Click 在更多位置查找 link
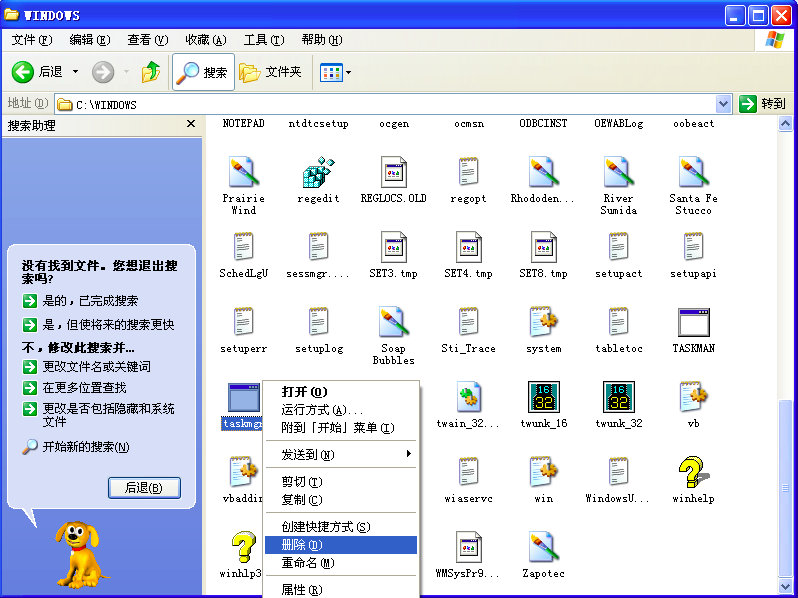 point(74,388)
